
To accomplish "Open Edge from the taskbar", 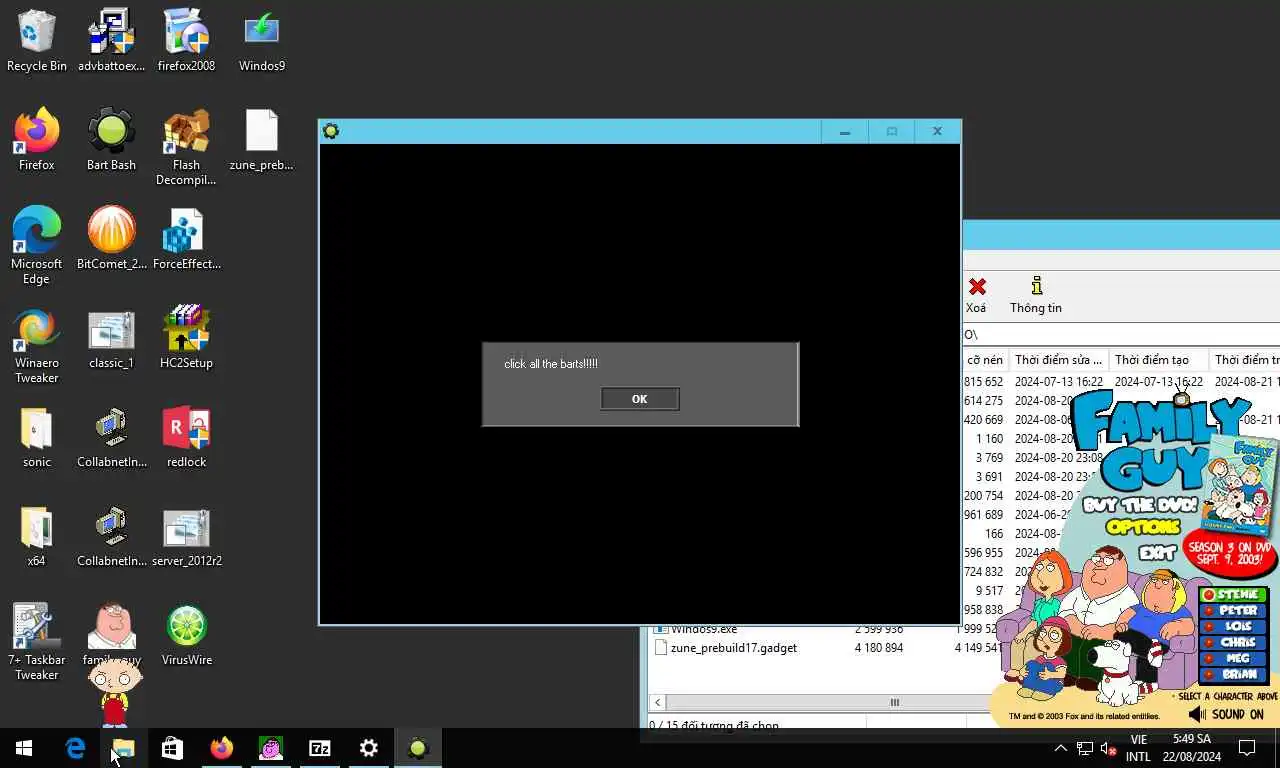I will 74,748.
